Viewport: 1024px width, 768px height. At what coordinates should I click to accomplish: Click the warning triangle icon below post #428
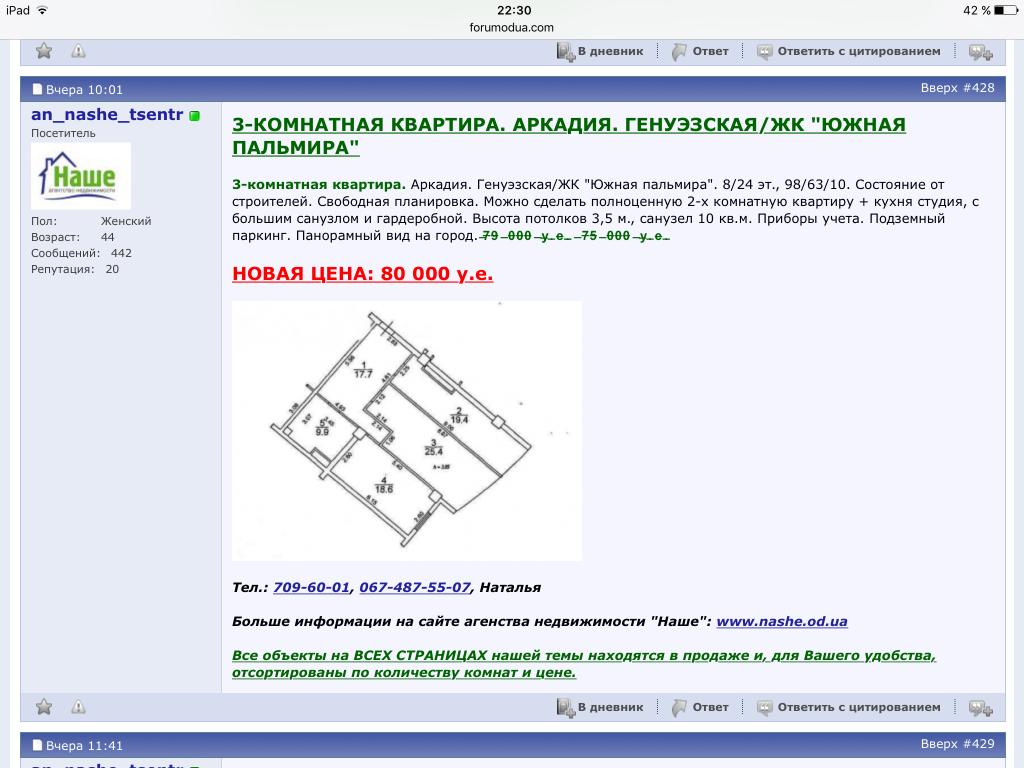tap(78, 707)
